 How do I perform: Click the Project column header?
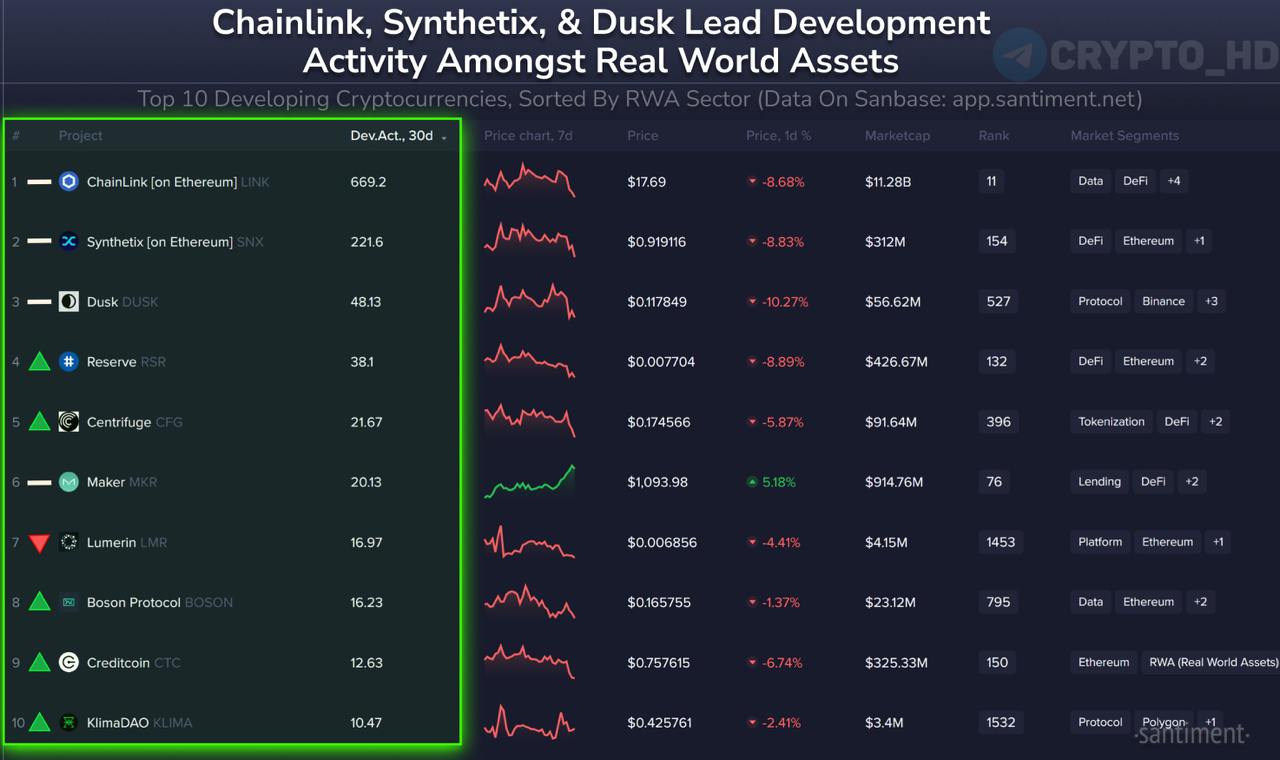click(80, 135)
